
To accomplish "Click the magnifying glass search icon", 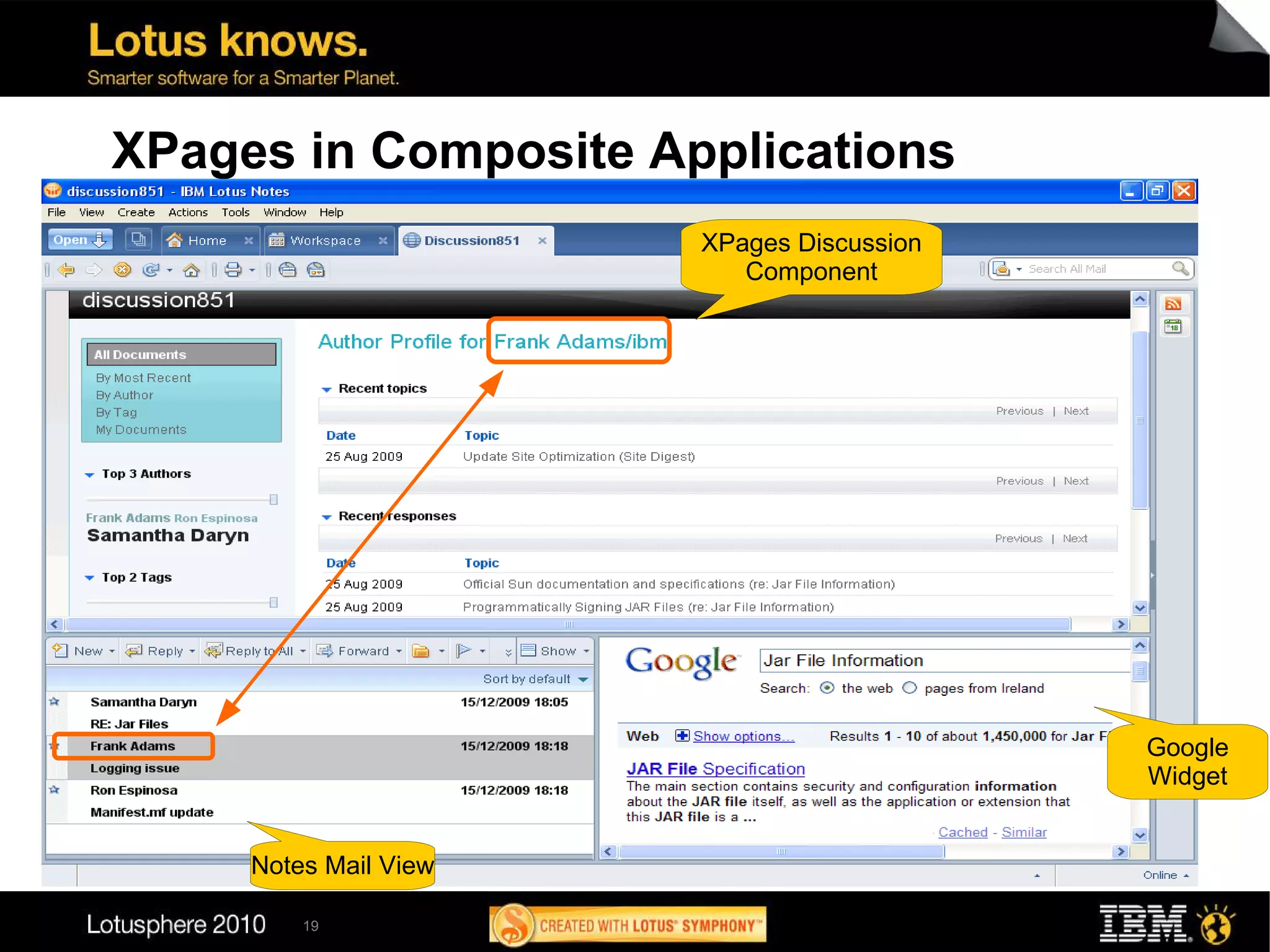I will tap(1180, 269).
